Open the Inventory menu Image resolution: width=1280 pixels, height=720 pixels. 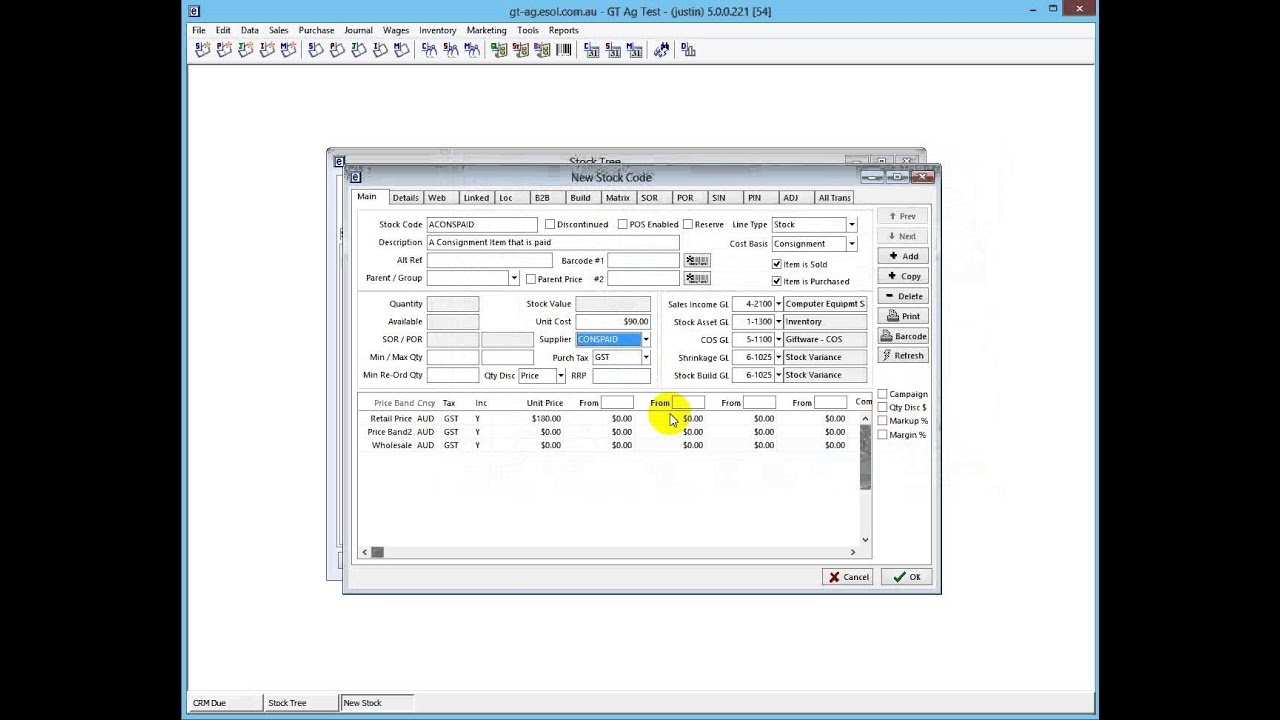438,30
